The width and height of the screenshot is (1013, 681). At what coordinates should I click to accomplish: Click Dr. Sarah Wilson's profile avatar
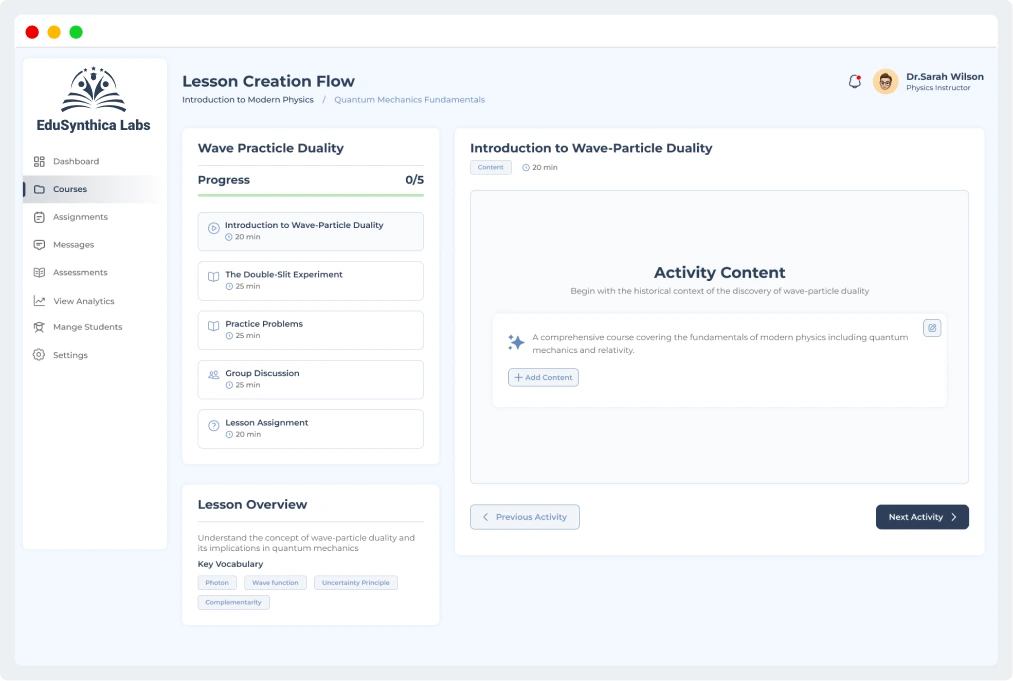[885, 82]
